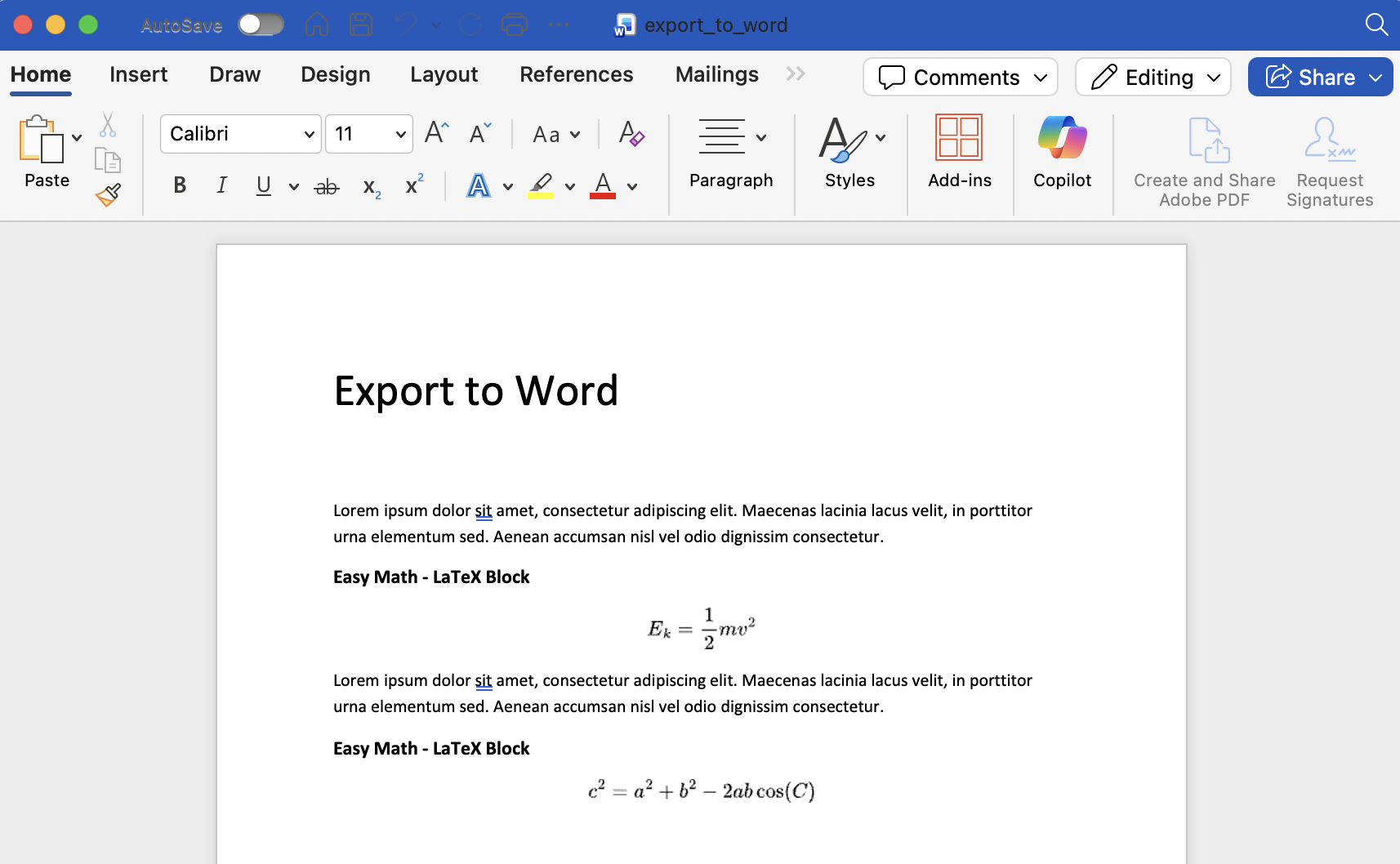
Task: Open the Calibri font dropdown
Action: click(240, 134)
